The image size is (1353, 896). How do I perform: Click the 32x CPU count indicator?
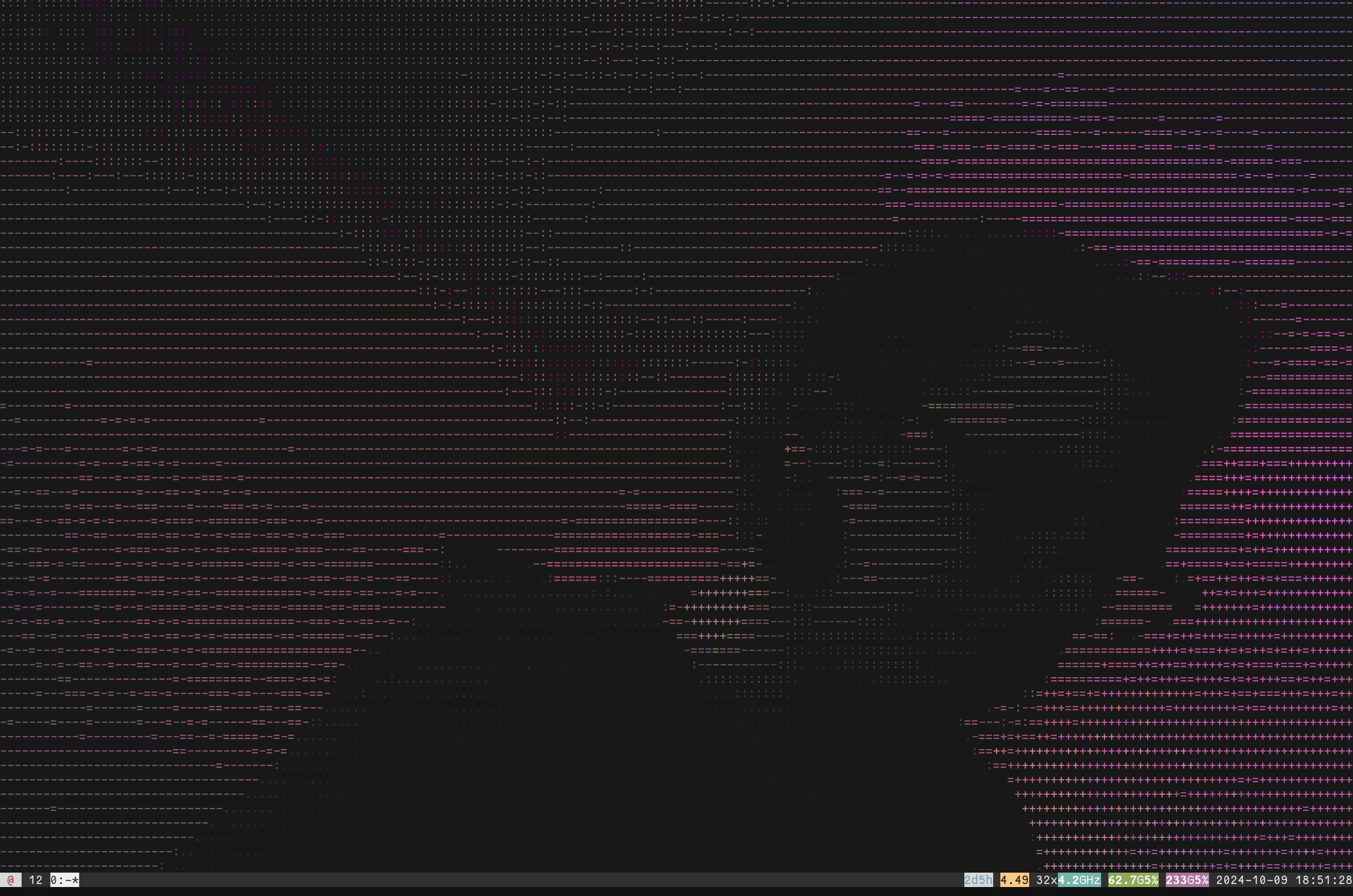click(x=1047, y=880)
